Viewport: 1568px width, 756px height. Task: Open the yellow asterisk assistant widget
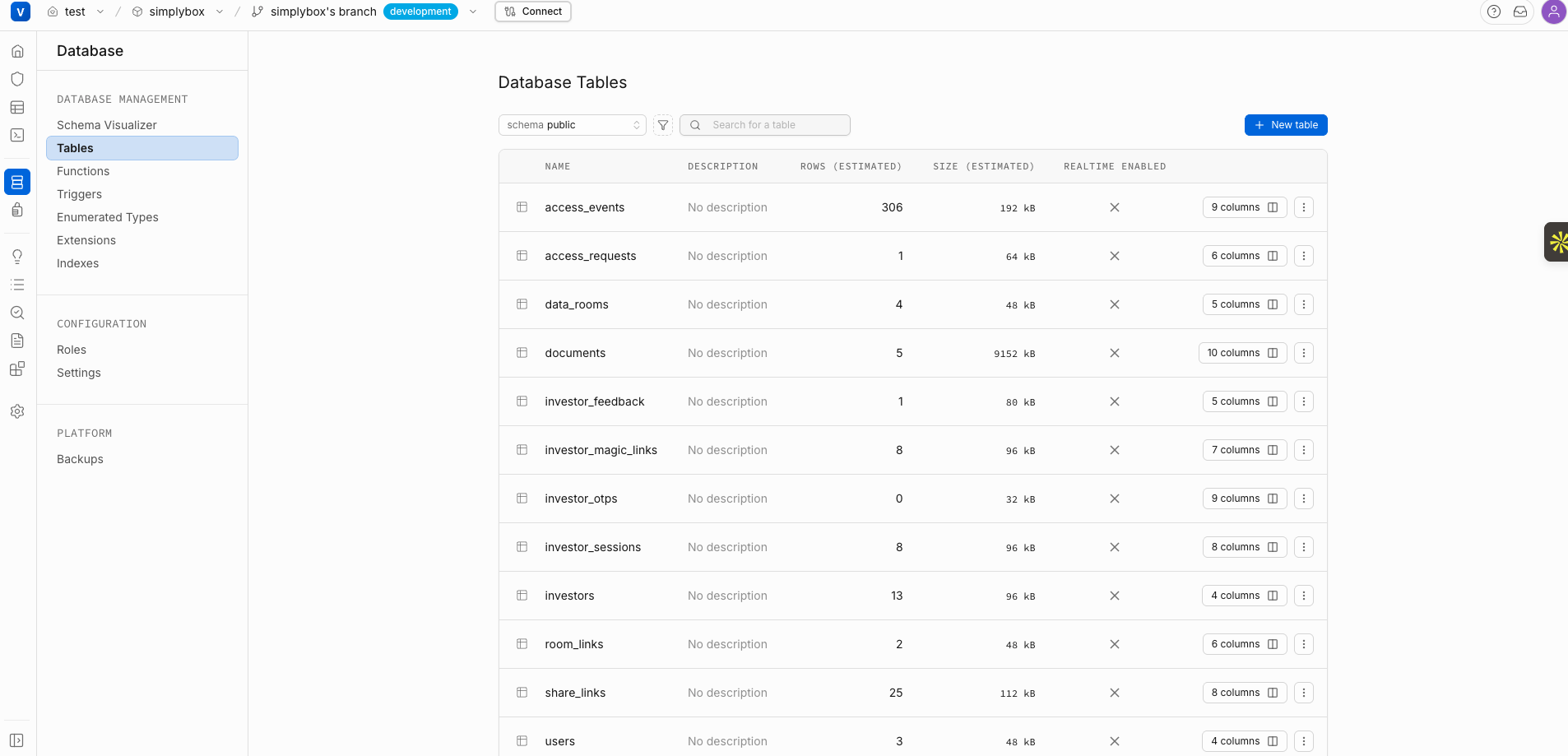1556,242
